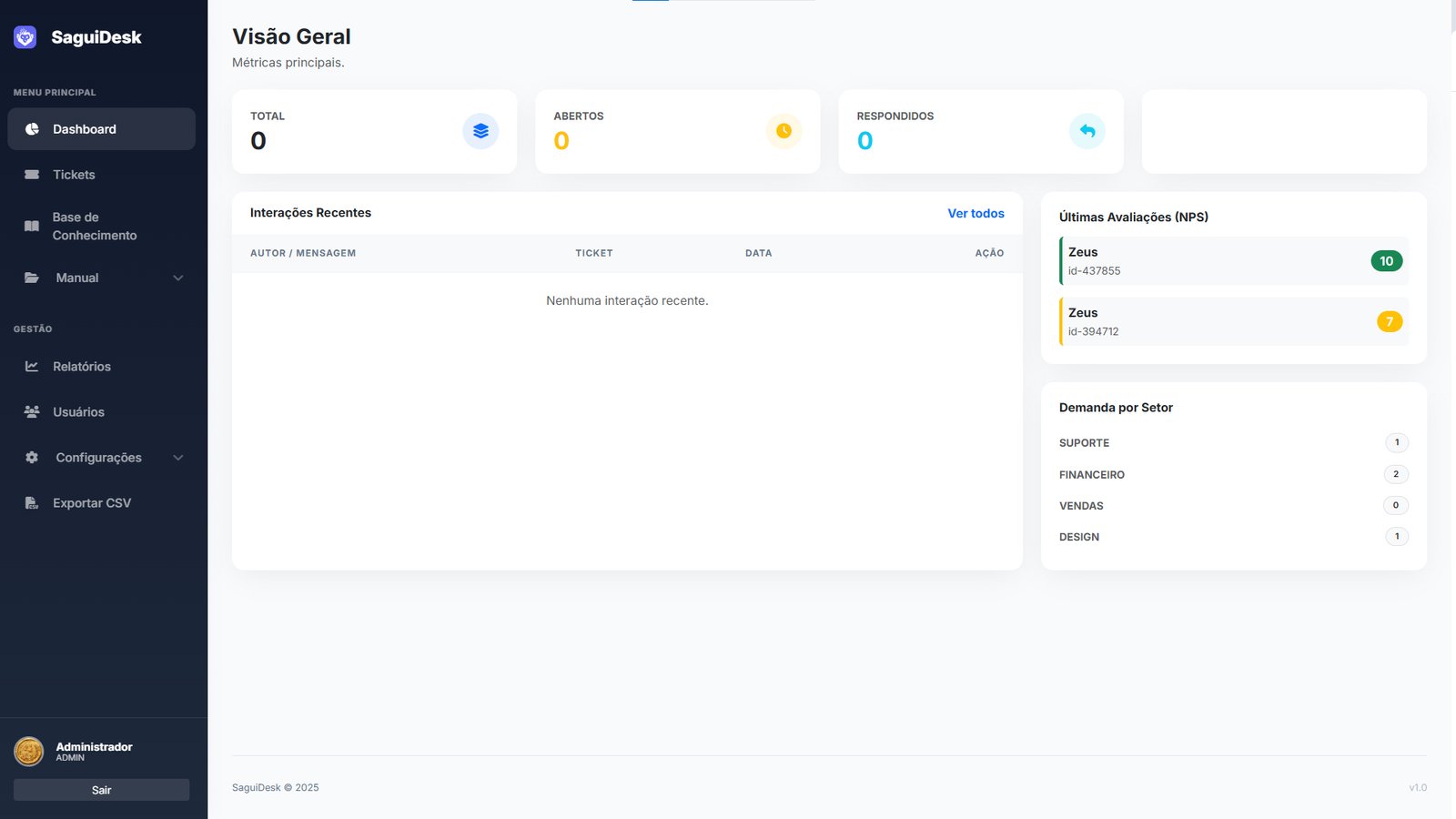Open the Tickets menu item
The height and width of the screenshot is (819, 1456).
pos(74,175)
